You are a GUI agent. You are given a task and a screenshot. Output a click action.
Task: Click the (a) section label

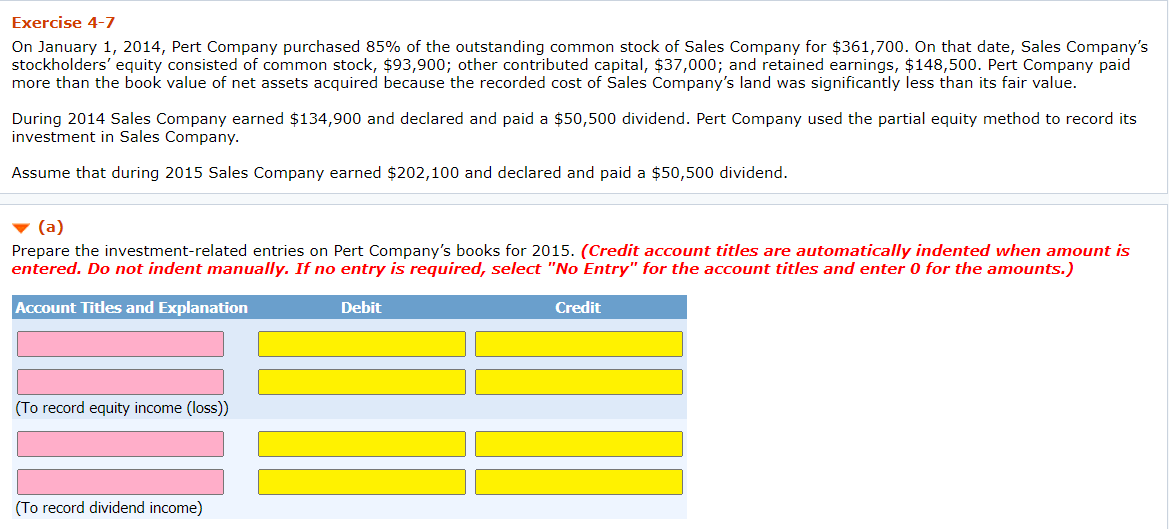50,227
